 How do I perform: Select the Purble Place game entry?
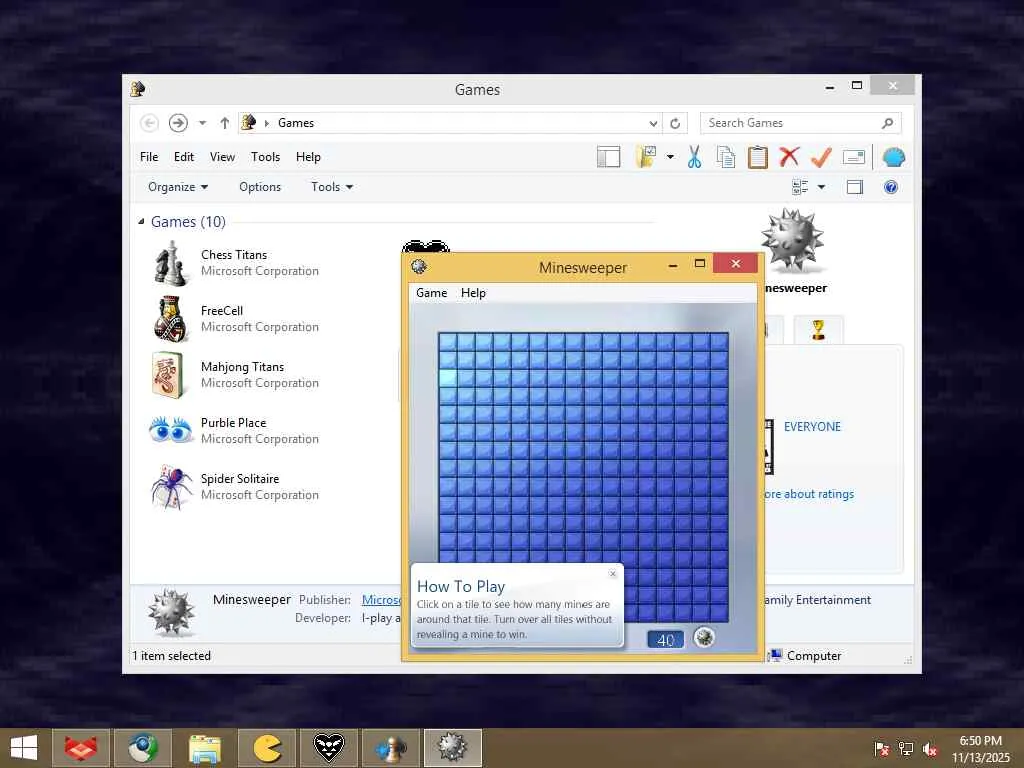(234, 431)
